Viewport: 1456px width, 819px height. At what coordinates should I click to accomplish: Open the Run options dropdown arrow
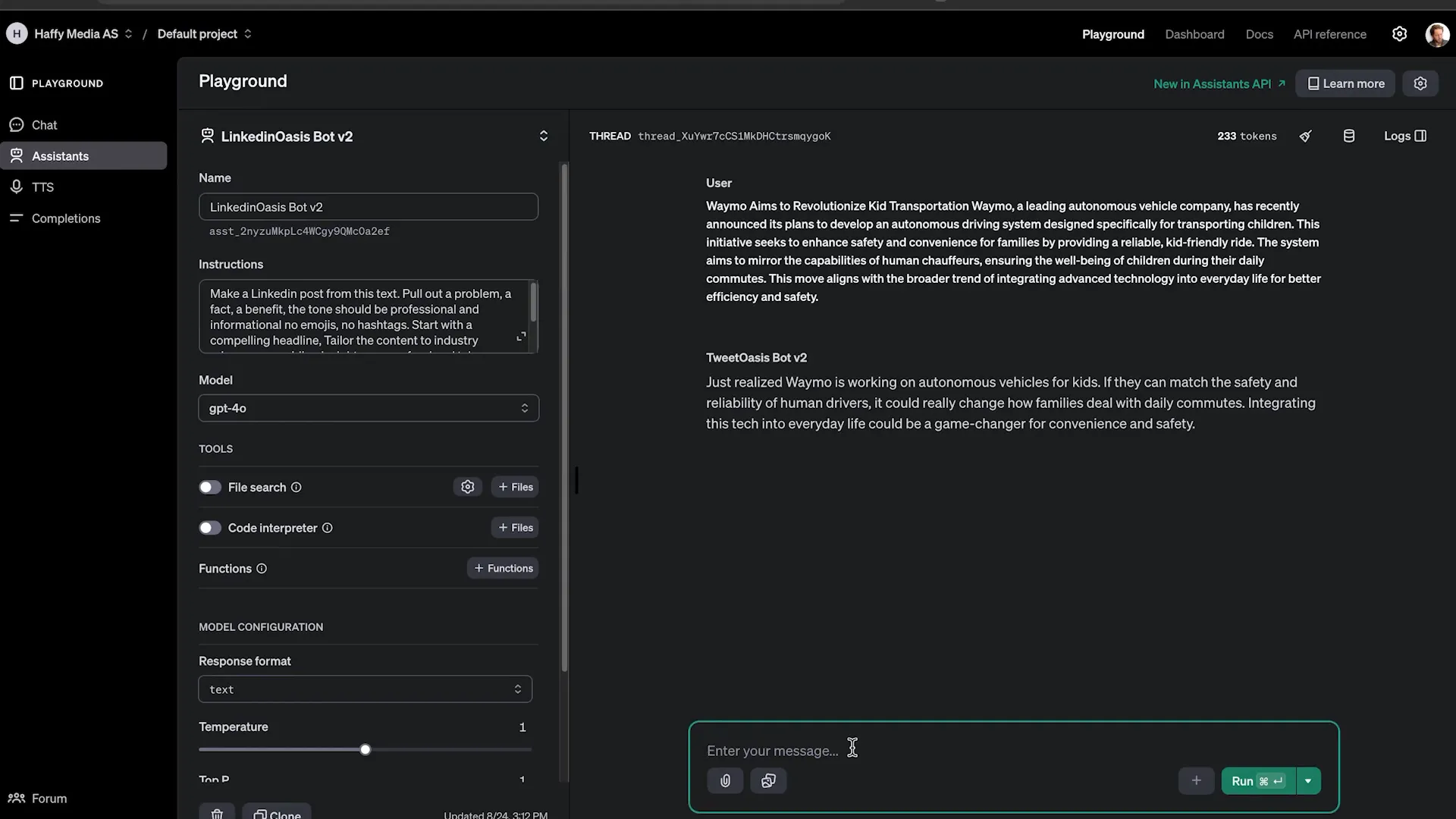[x=1308, y=781]
